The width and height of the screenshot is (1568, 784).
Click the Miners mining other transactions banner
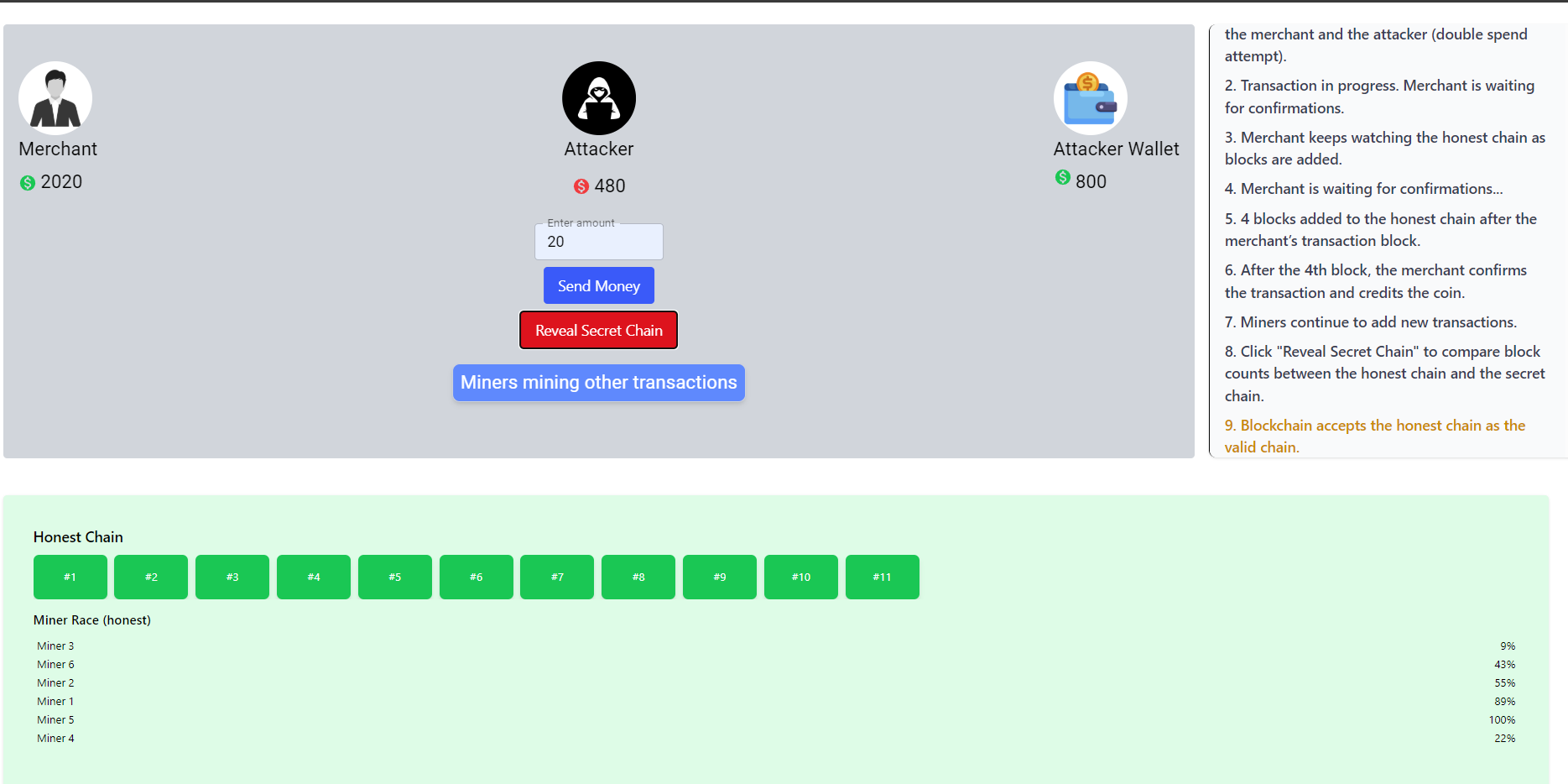pos(598,383)
